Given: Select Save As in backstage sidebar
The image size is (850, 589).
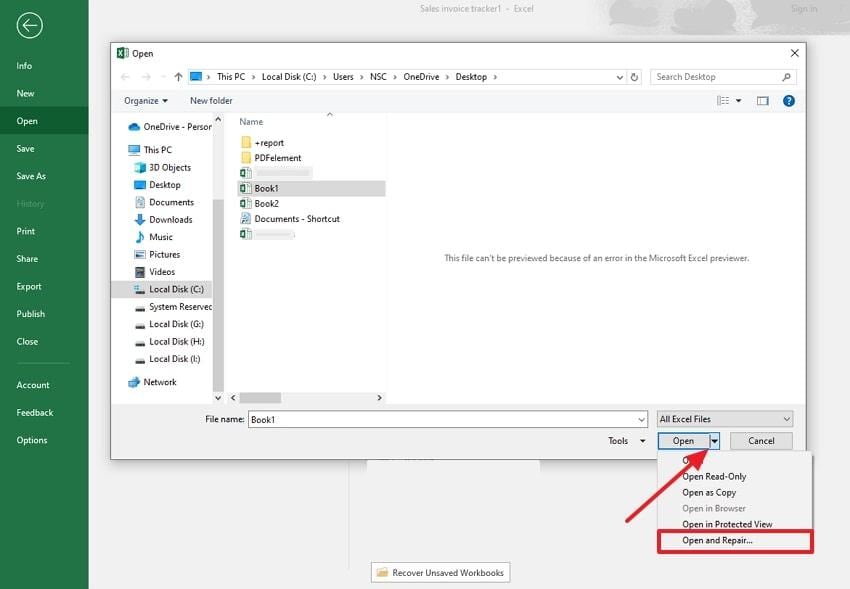Looking at the screenshot, I should tap(31, 176).
